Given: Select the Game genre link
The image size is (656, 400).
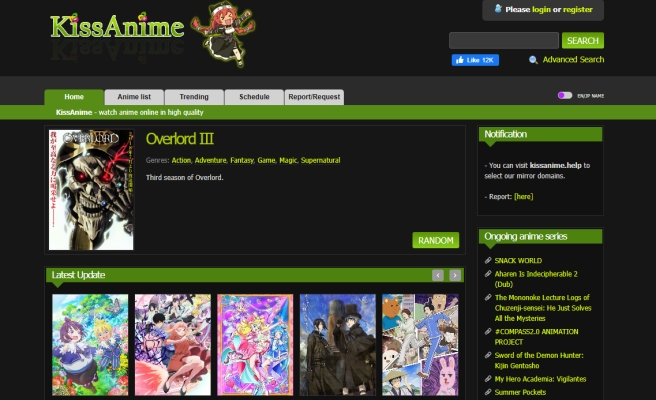Looking at the screenshot, I should (266, 160).
